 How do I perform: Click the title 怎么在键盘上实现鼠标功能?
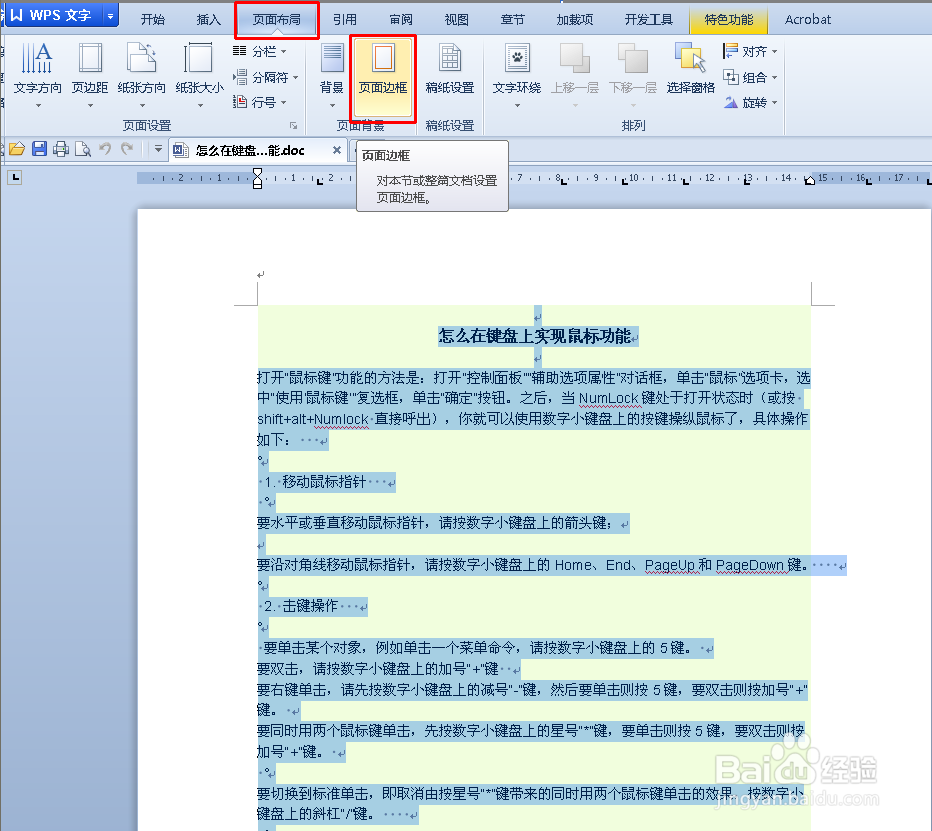(534, 336)
